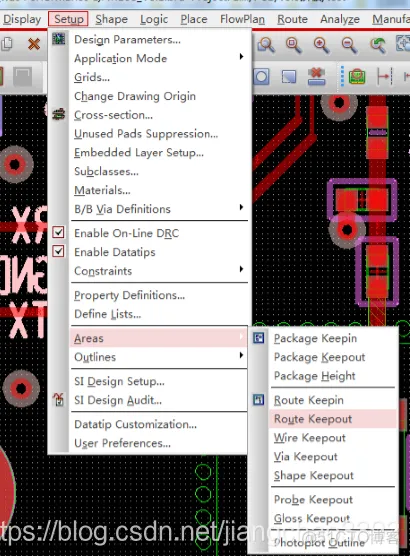This screenshot has width=410, height=556.
Task: Choose Unused Pads Suppression
Action: pyautogui.click(x=146, y=134)
